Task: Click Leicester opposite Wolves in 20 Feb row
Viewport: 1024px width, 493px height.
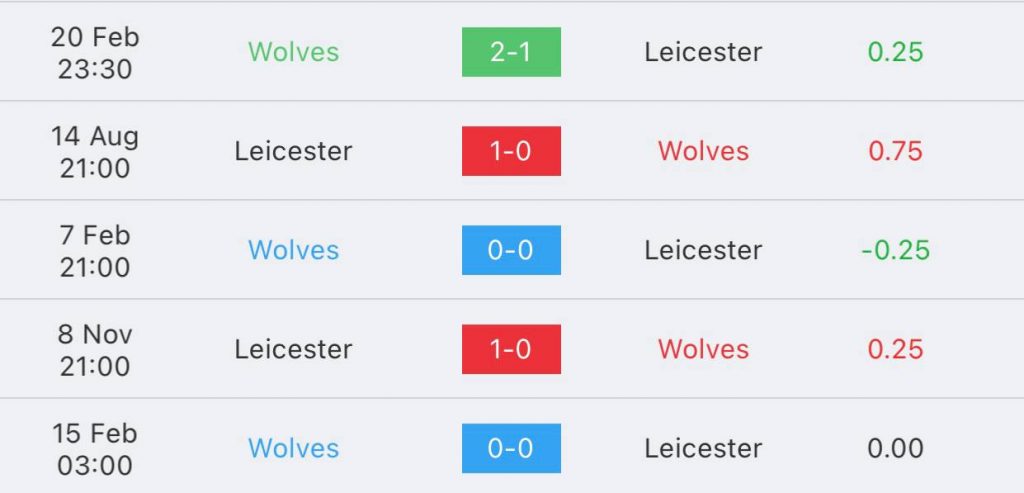Action: point(703,52)
